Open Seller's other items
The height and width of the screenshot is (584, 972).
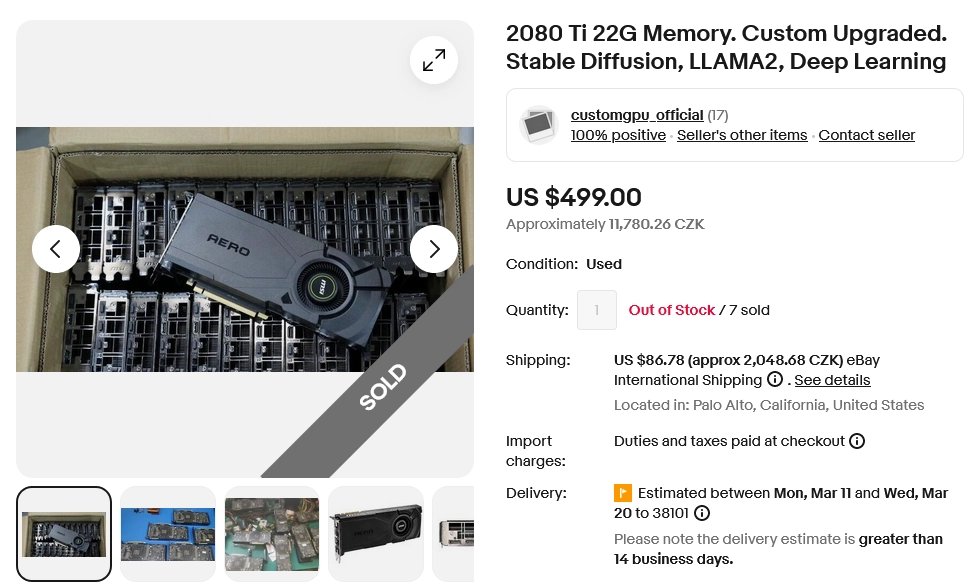742,135
